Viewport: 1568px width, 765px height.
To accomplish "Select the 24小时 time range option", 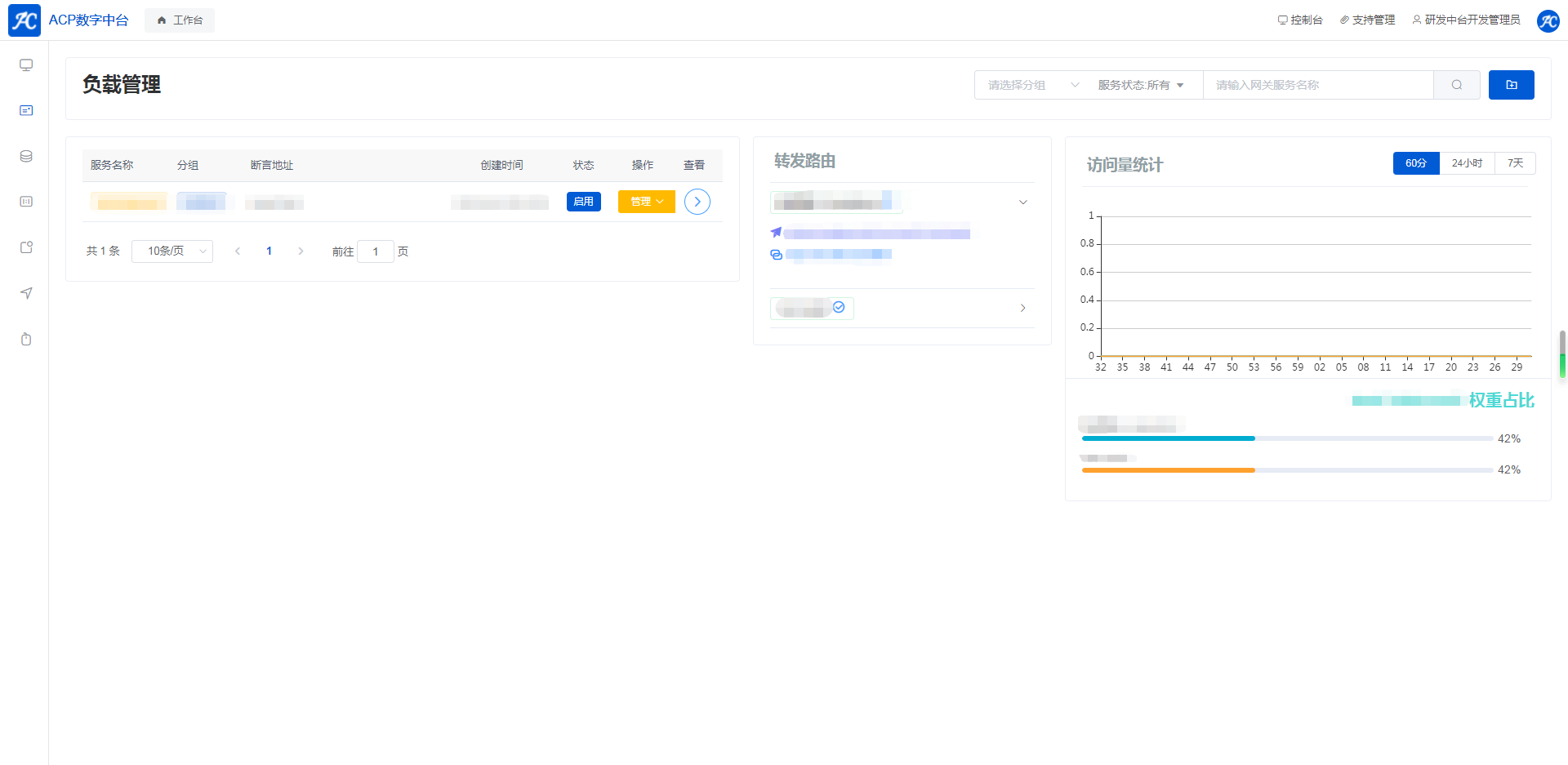I will tap(1467, 163).
